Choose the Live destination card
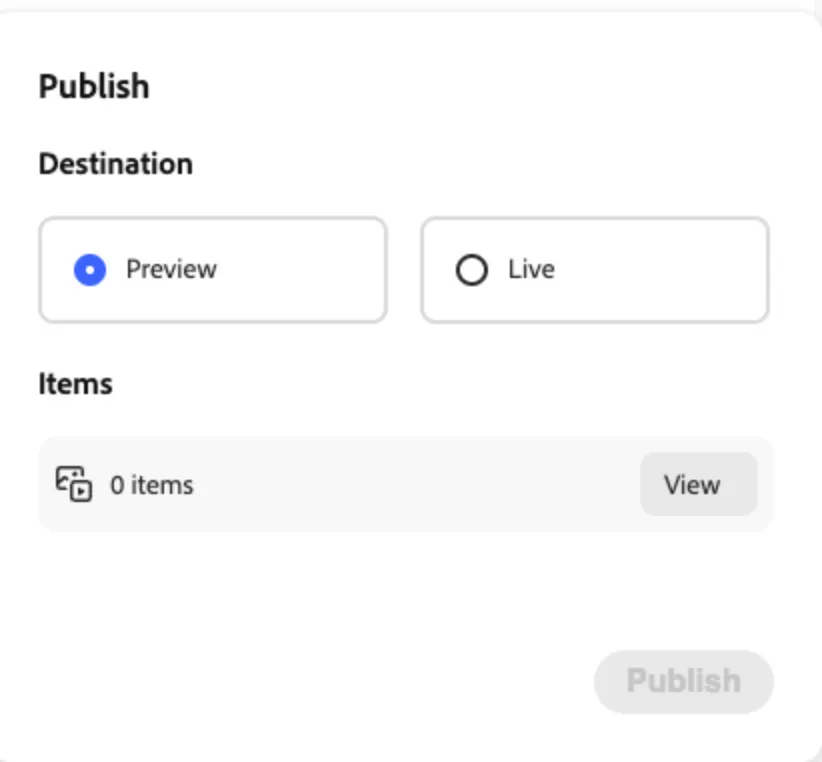 click(595, 270)
